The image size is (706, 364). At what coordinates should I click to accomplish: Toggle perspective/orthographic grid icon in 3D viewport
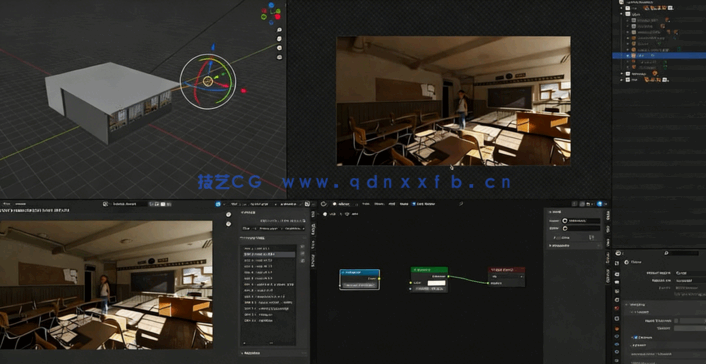279,57
